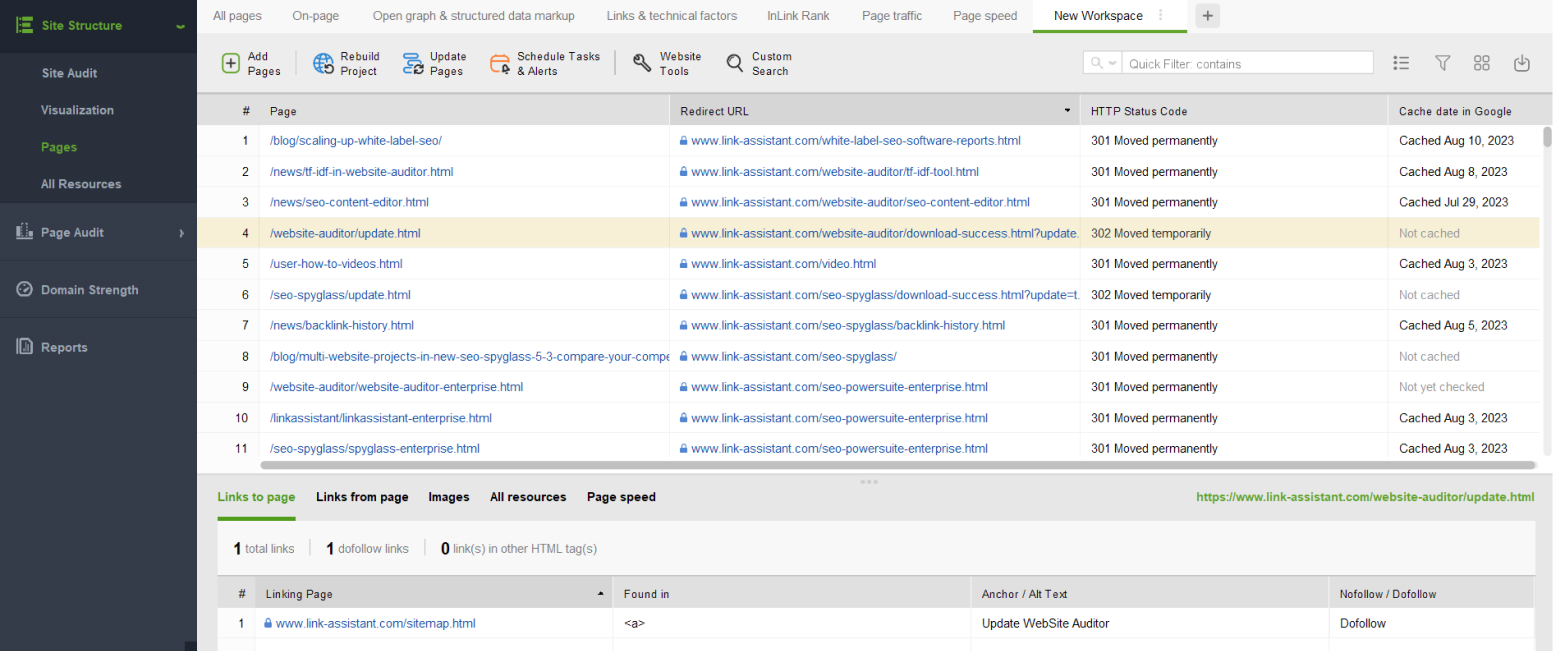
Task: Open Website Tools wrench icon
Action: 643,63
